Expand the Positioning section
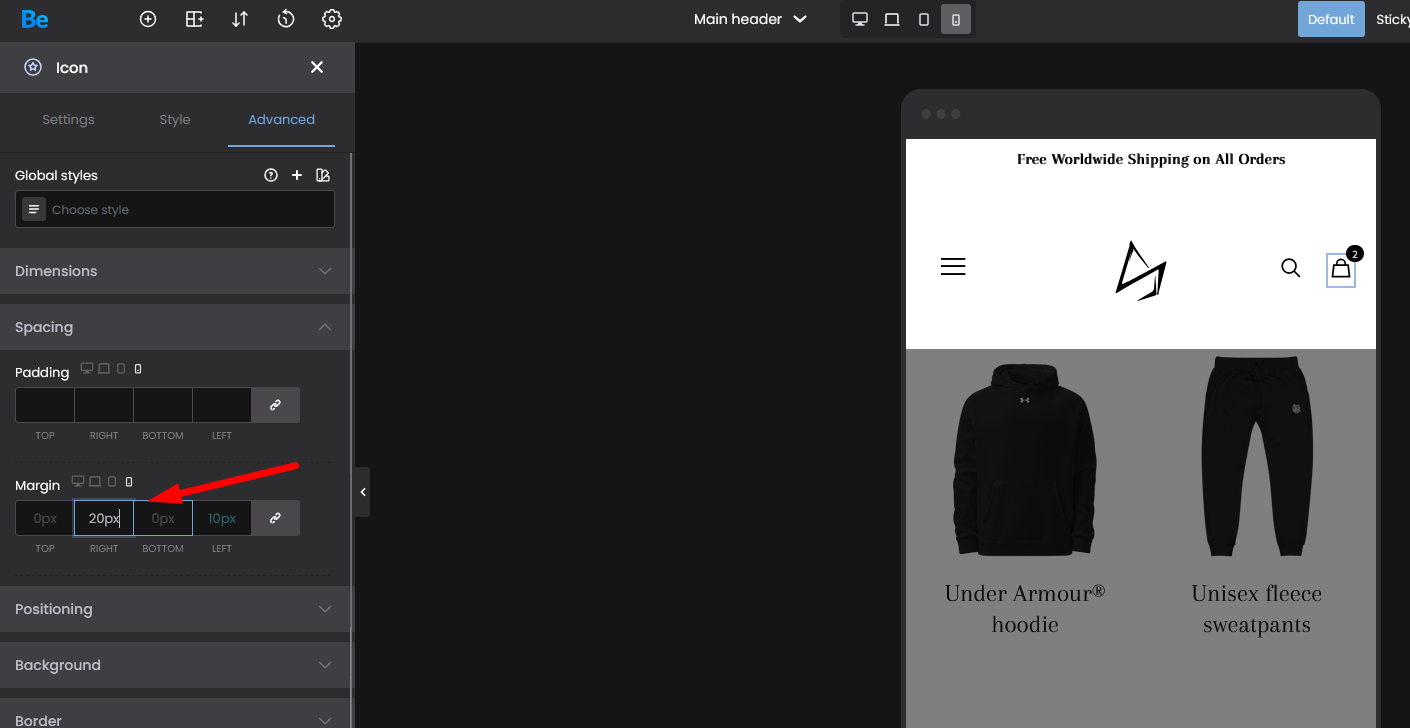 pos(176,609)
